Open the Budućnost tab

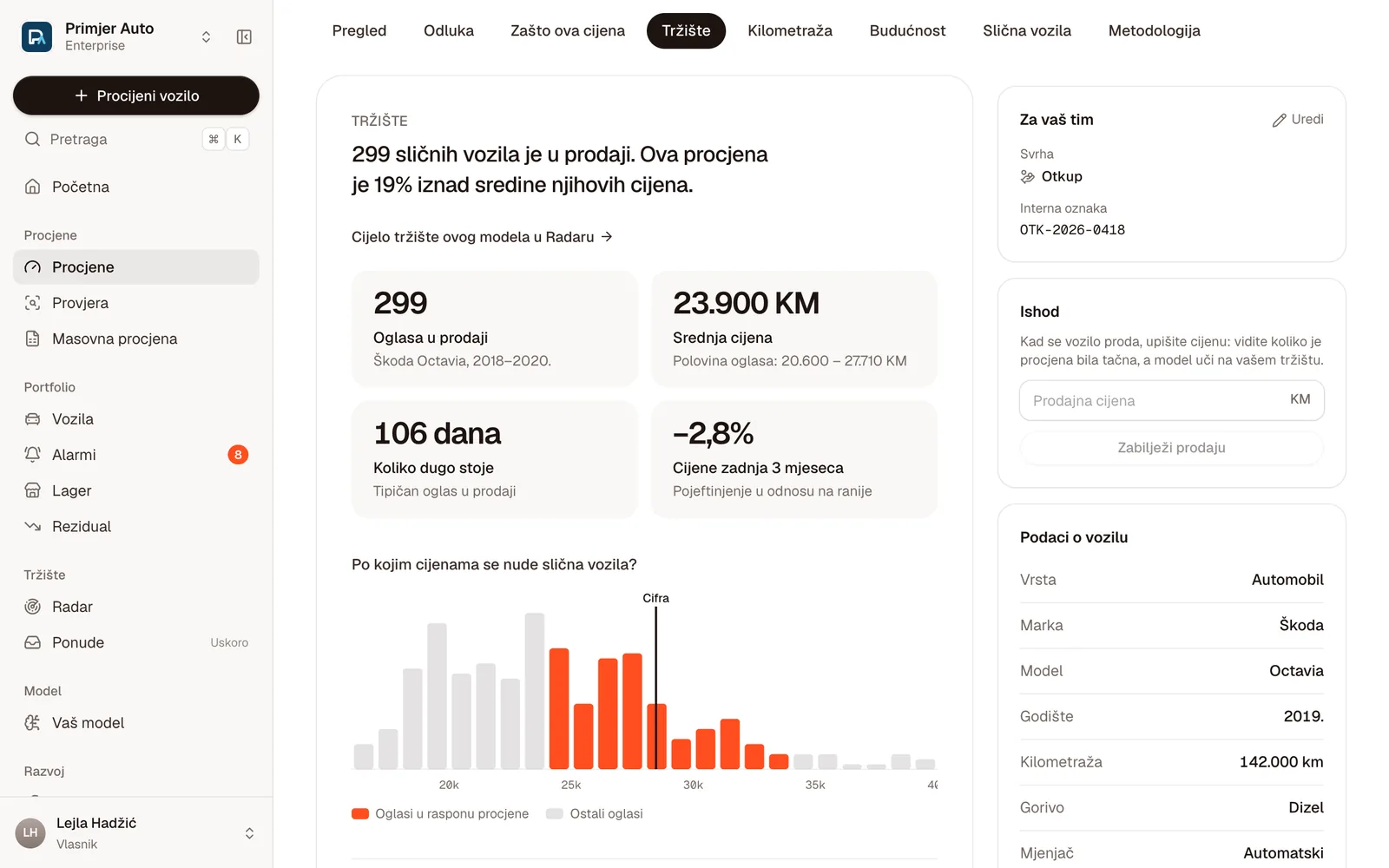908,31
